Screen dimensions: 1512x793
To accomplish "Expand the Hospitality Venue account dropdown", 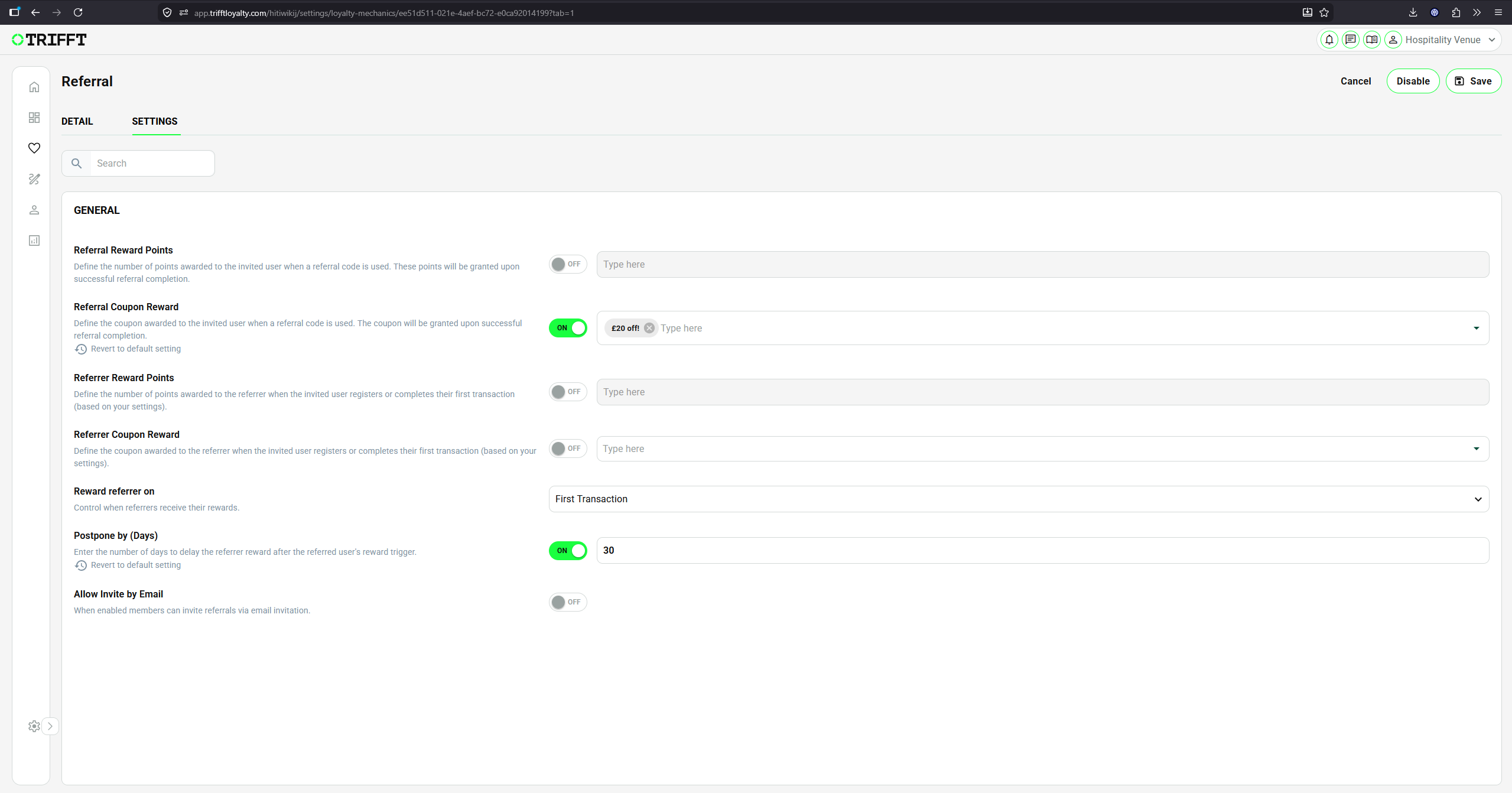I will (x=1492, y=40).
